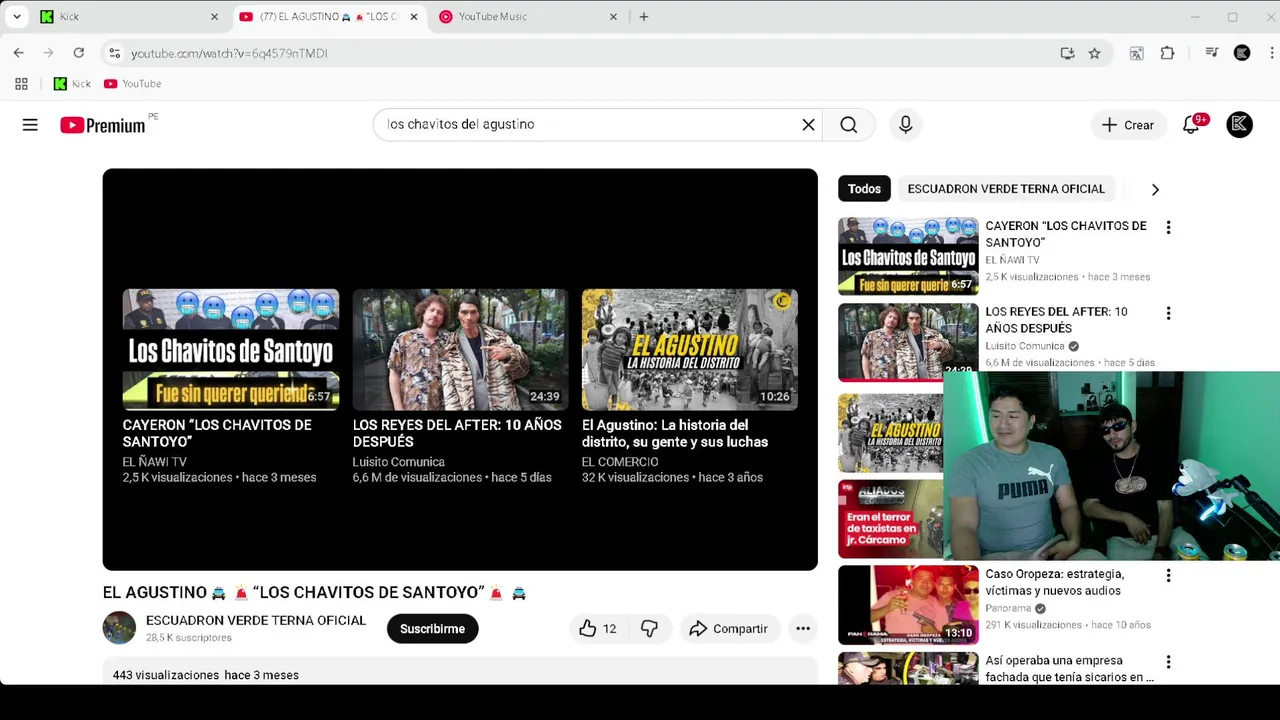Viewport: 1280px width, 720px height.
Task: Bookmark this page with the star icon
Action: point(1094,53)
